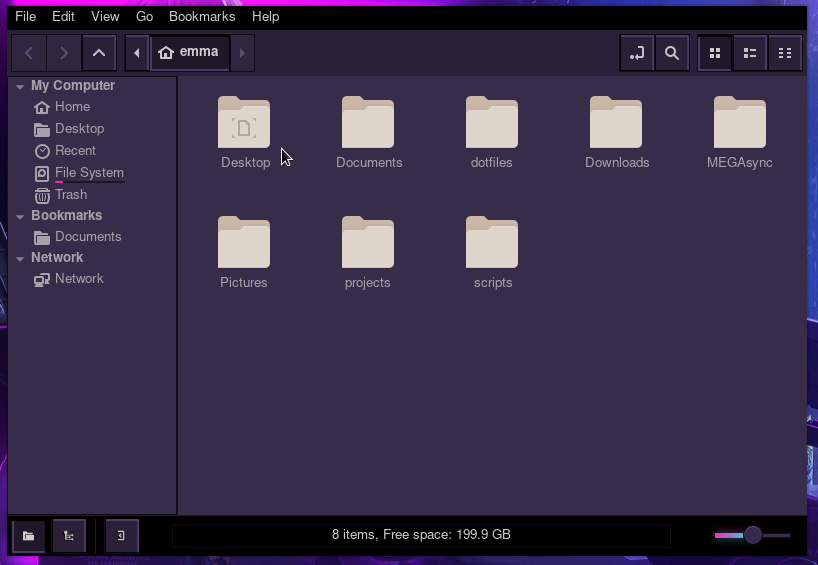Image resolution: width=818 pixels, height=565 pixels.
Task: Toggle location entry mode icon
Action: point(637,53)
